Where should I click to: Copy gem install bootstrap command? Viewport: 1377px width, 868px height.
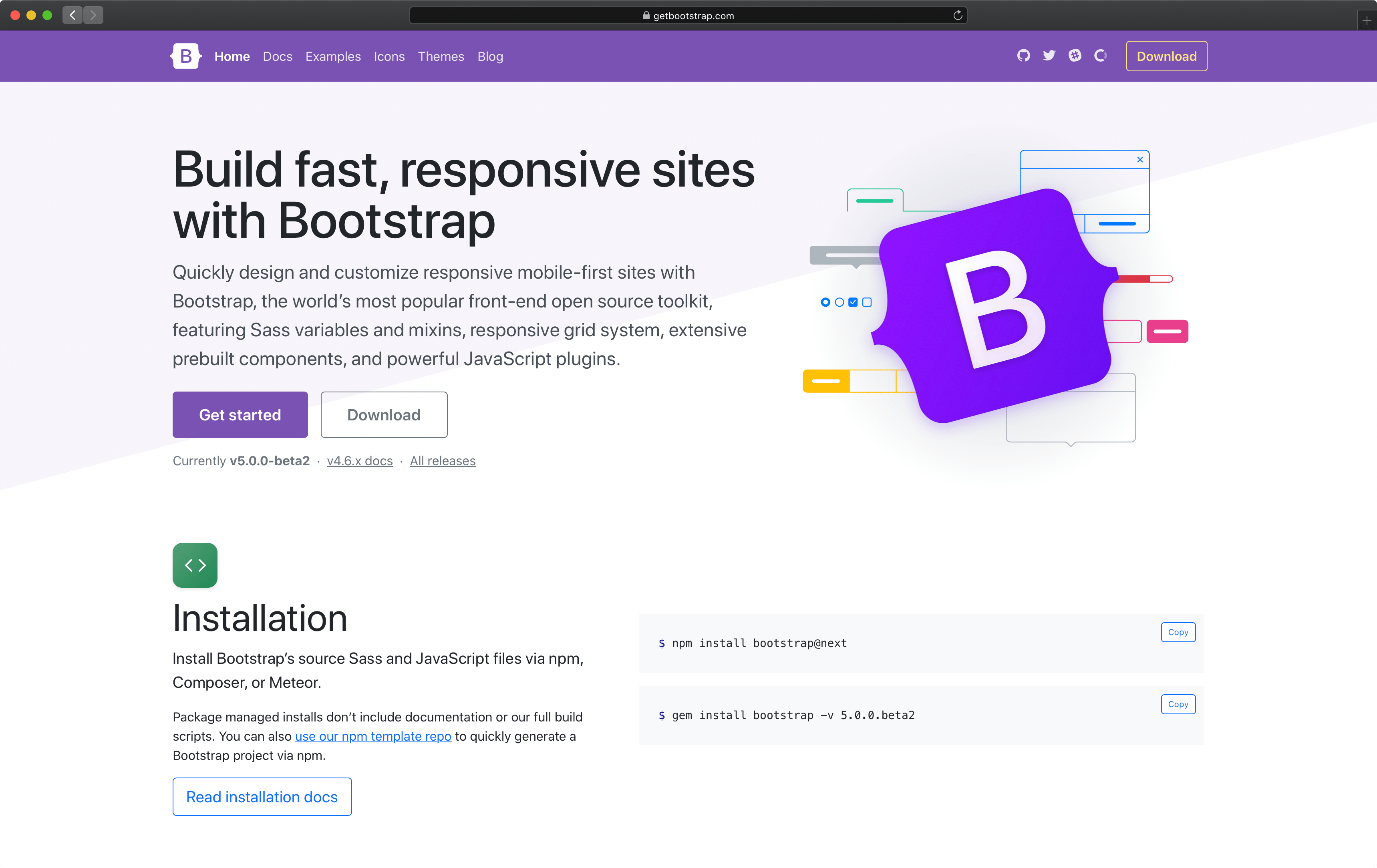(x=1177, y=704)
